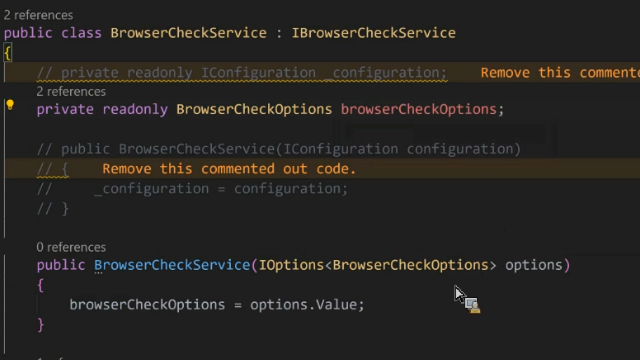Click the blue BrowserCheckService constructor name

172,265
